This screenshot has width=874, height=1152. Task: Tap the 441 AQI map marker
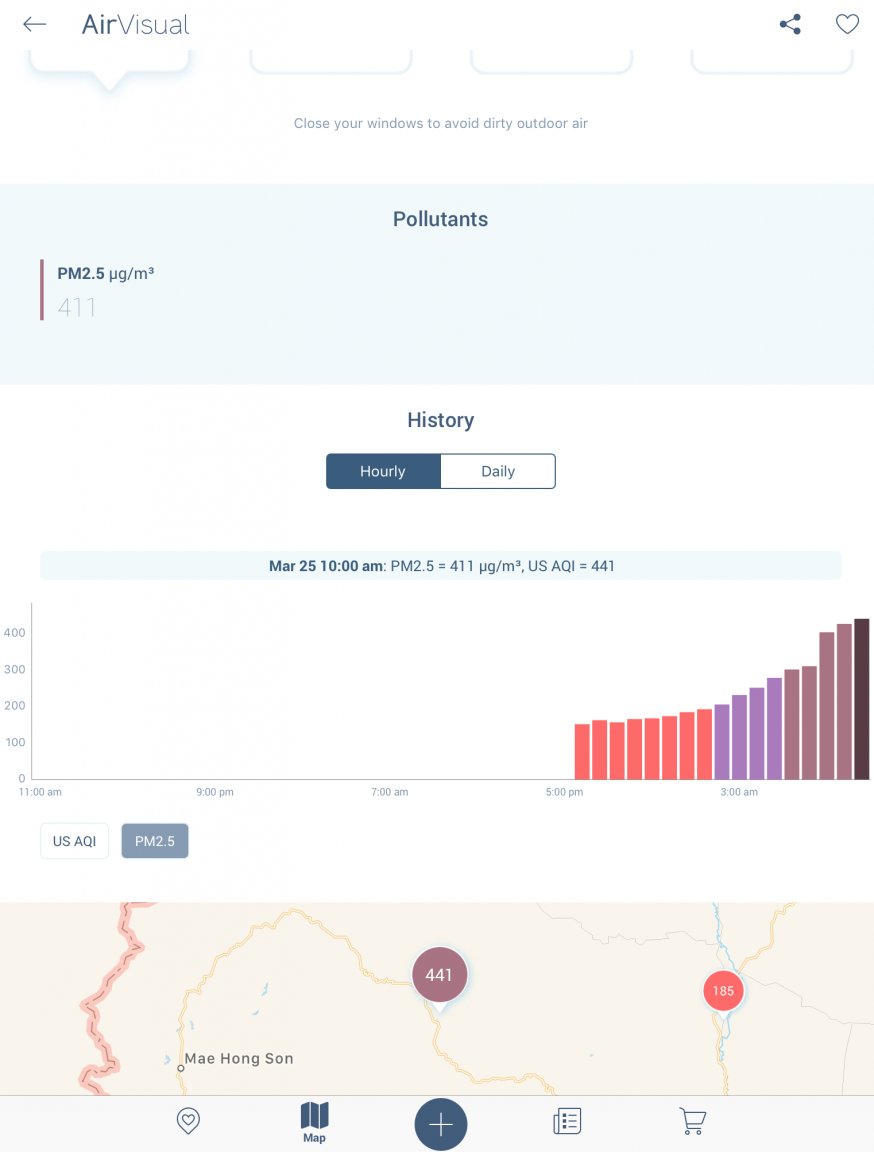439,975
